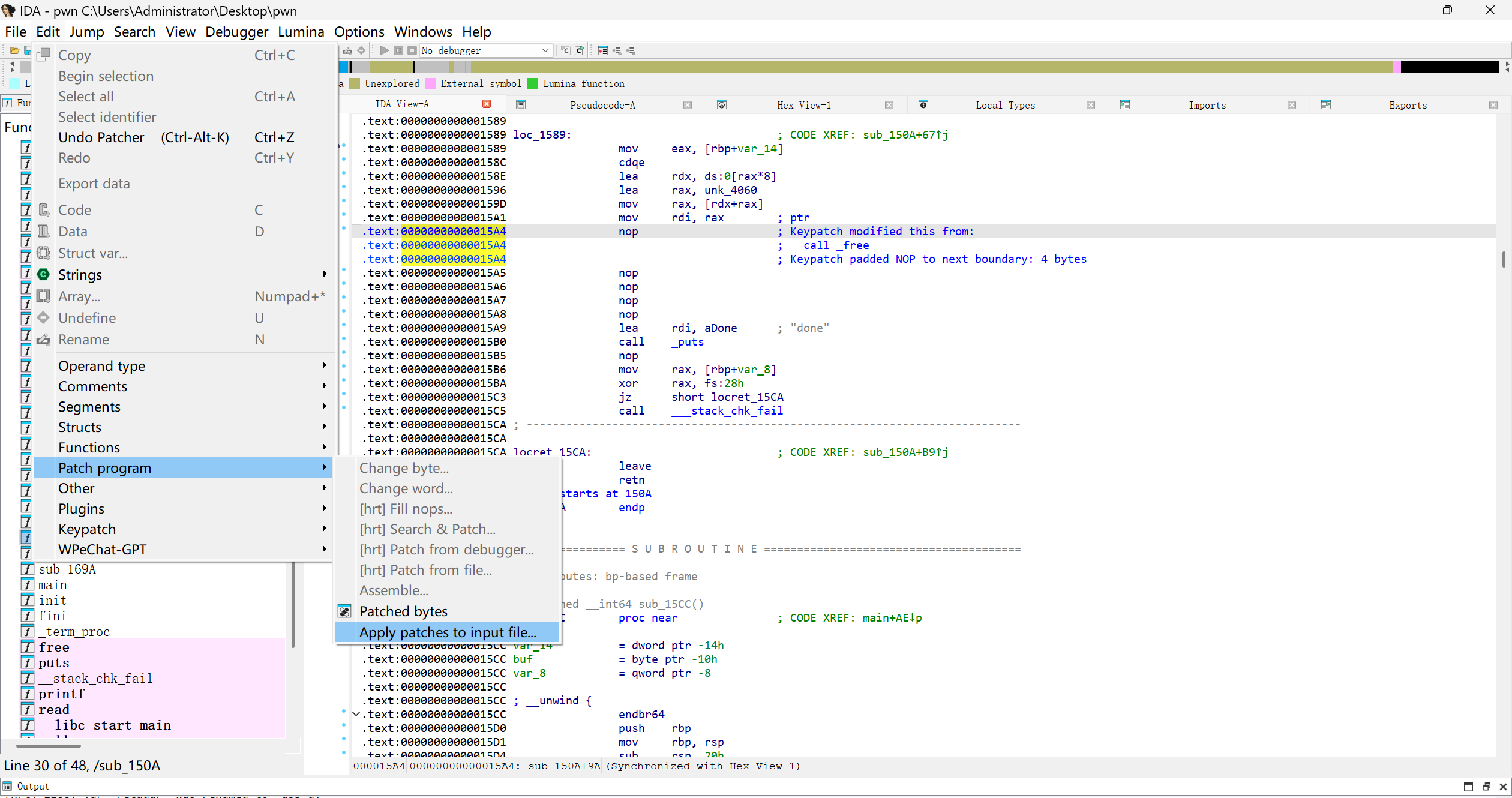Click the Start process play icon
1512x798 pixels.
(385, 50)
